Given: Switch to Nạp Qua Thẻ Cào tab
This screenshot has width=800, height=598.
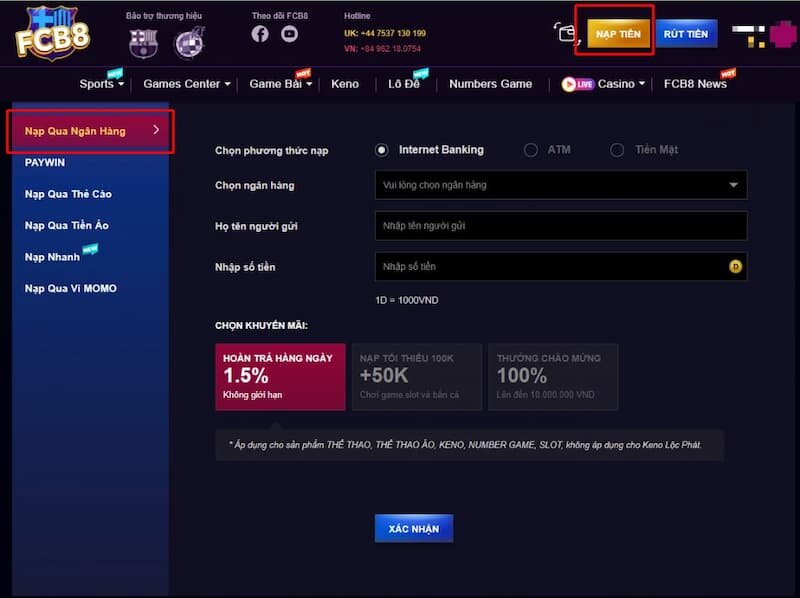Looking at the screenshot, I should [x=68, y=194].
